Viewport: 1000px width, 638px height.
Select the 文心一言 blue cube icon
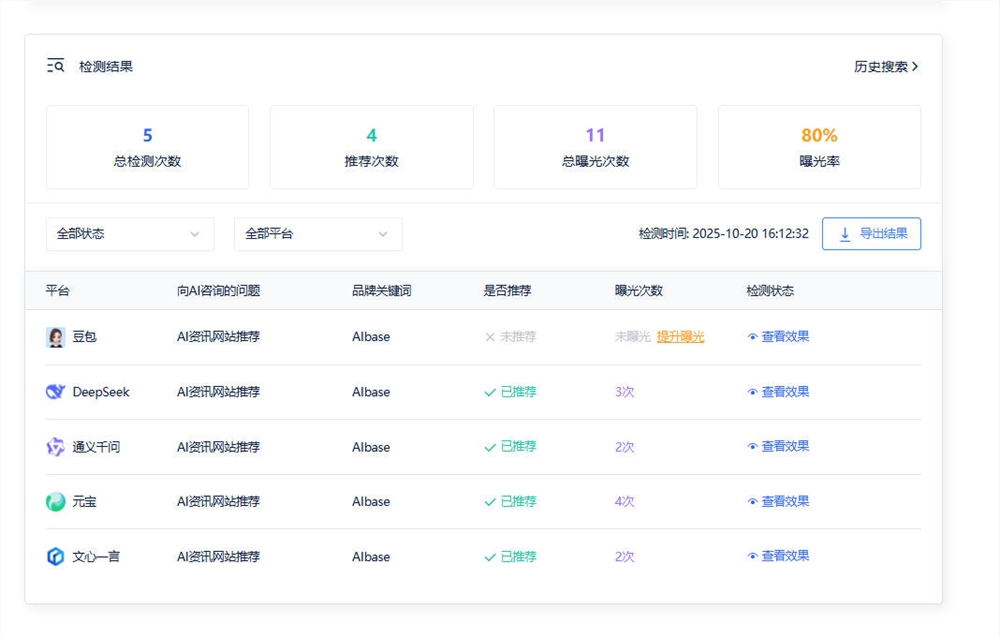[55, 557]
